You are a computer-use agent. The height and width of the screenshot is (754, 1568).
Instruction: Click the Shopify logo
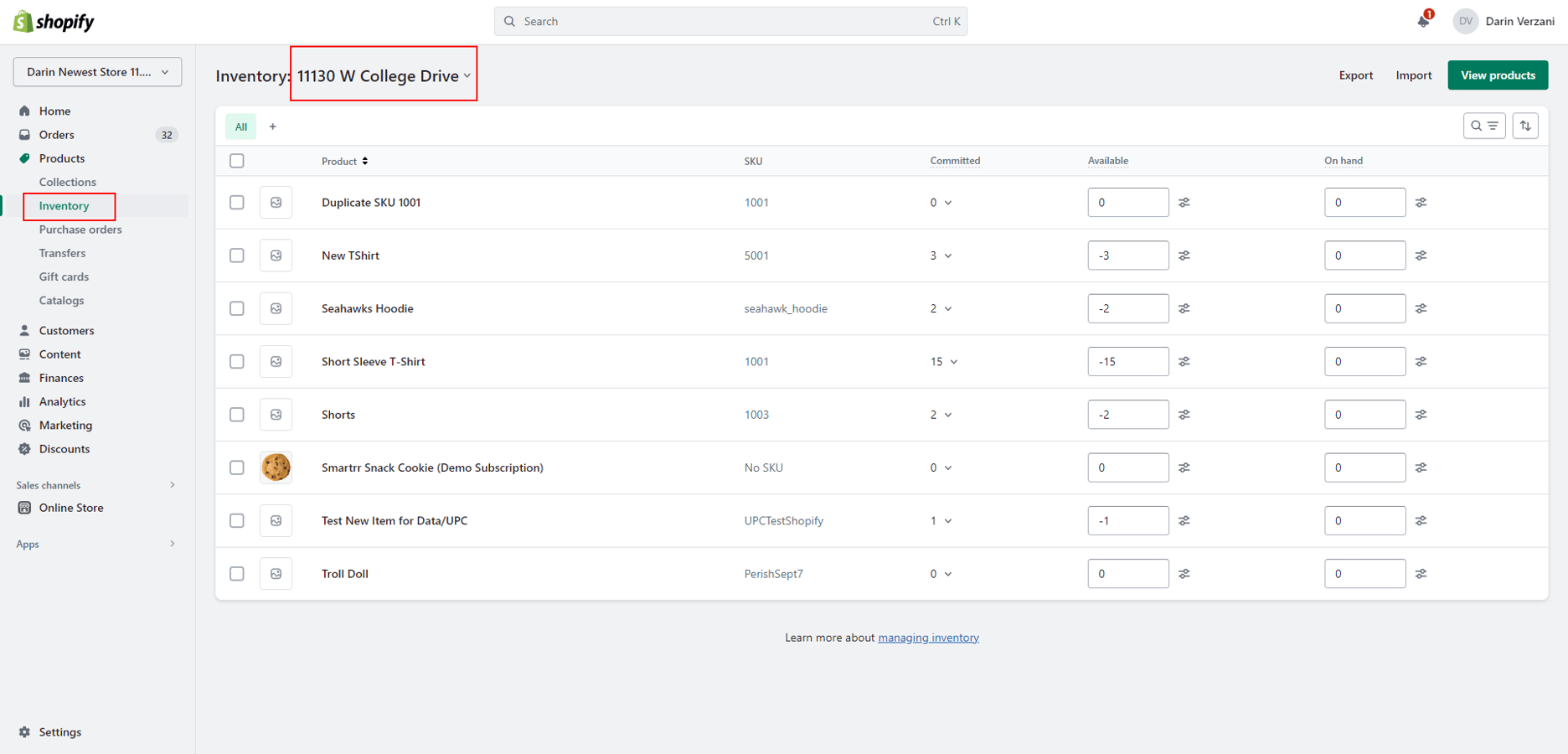click(x=53, y=21)
